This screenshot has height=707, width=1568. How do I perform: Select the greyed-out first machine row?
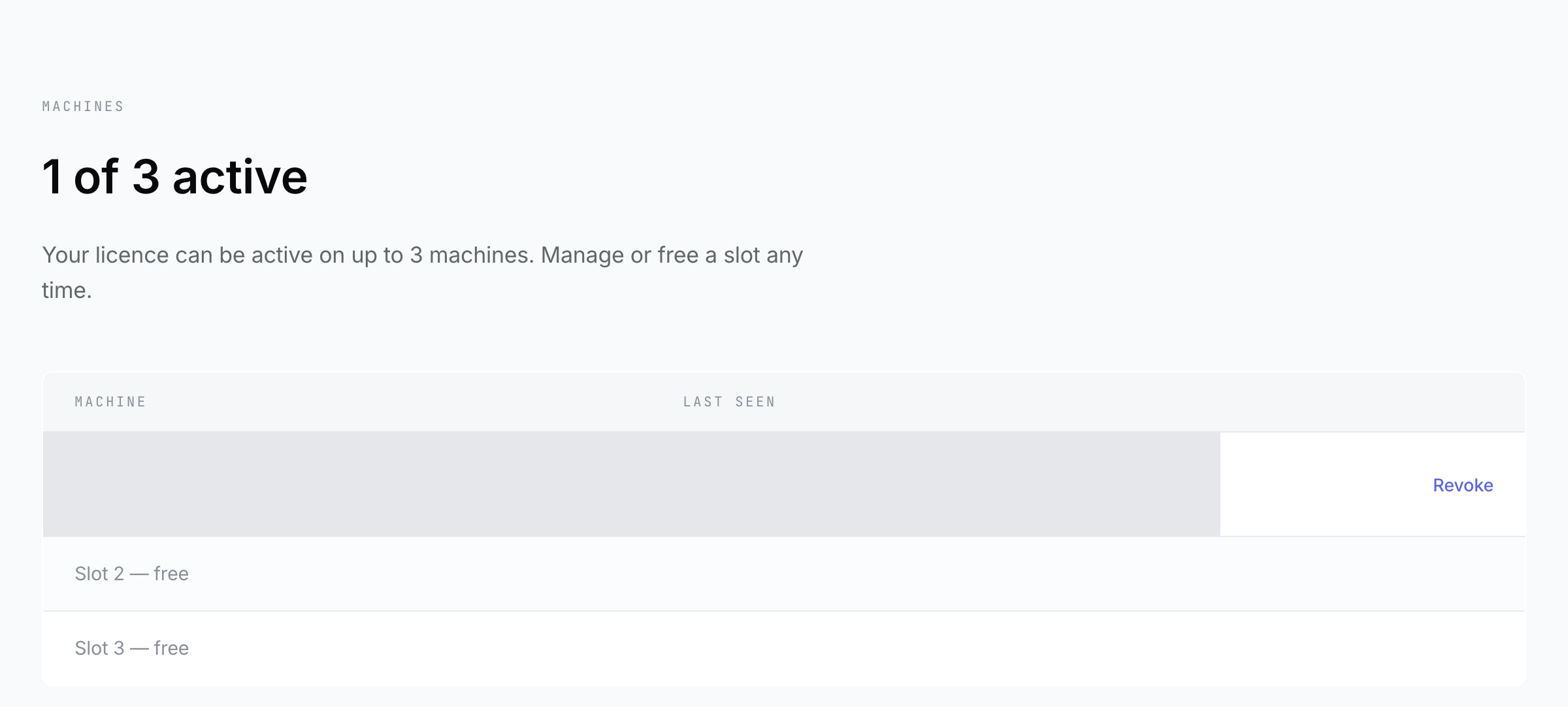click(x=631, y=484)
